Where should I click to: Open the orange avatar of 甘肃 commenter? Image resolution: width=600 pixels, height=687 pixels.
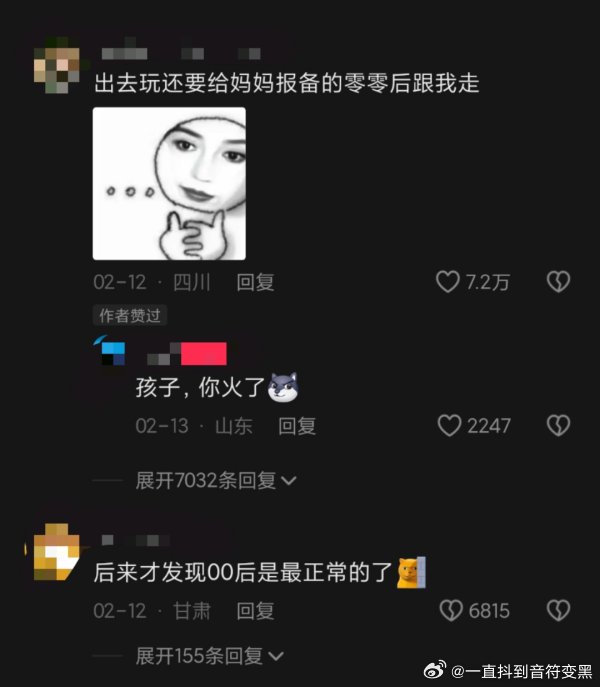tap(56, 552)
